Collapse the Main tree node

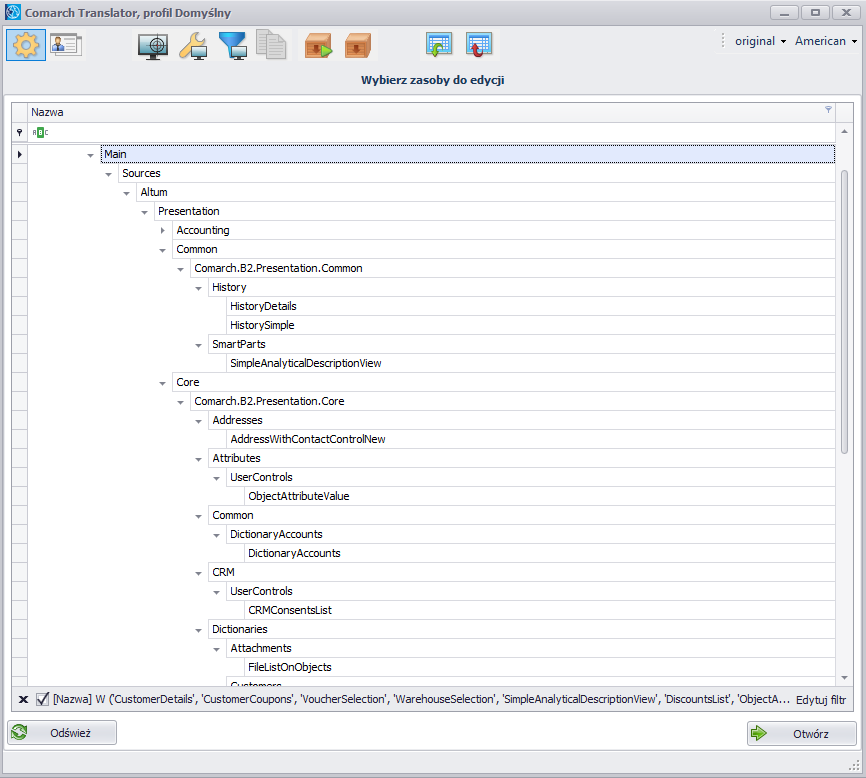(x=91, y=155)
